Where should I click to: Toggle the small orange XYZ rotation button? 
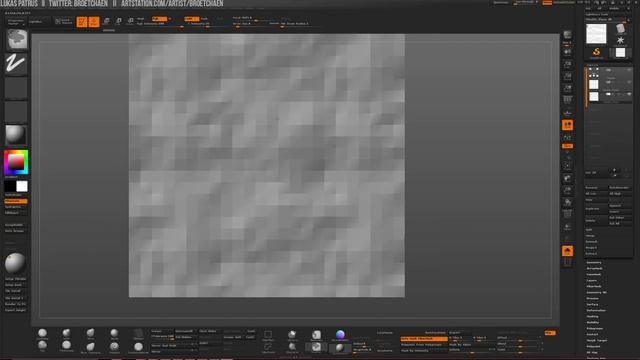(x=567, y=146)
